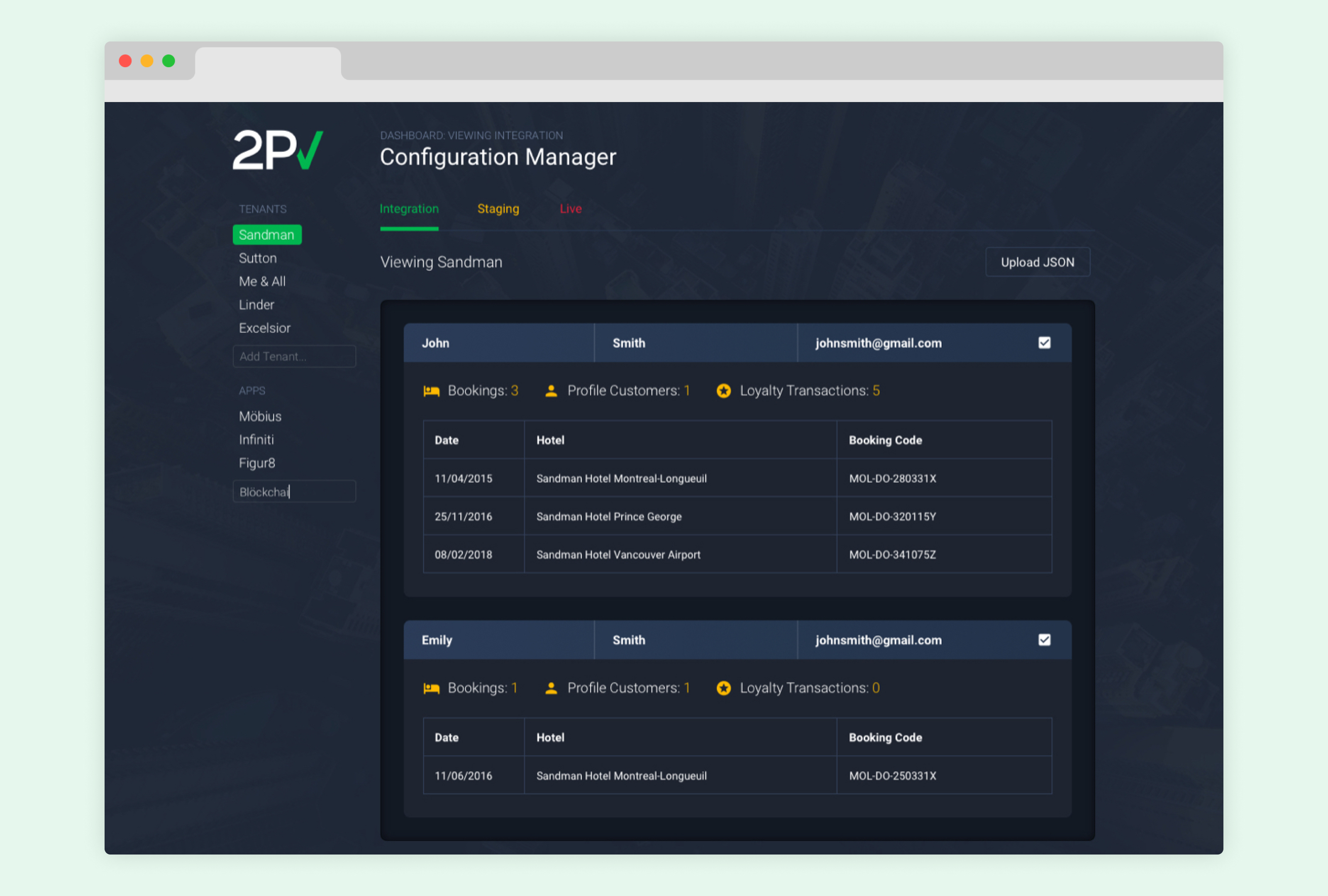The height and width of the screenshot is (896, 1328).
Task: Select the Integration tab
Action: pos(409,209)
